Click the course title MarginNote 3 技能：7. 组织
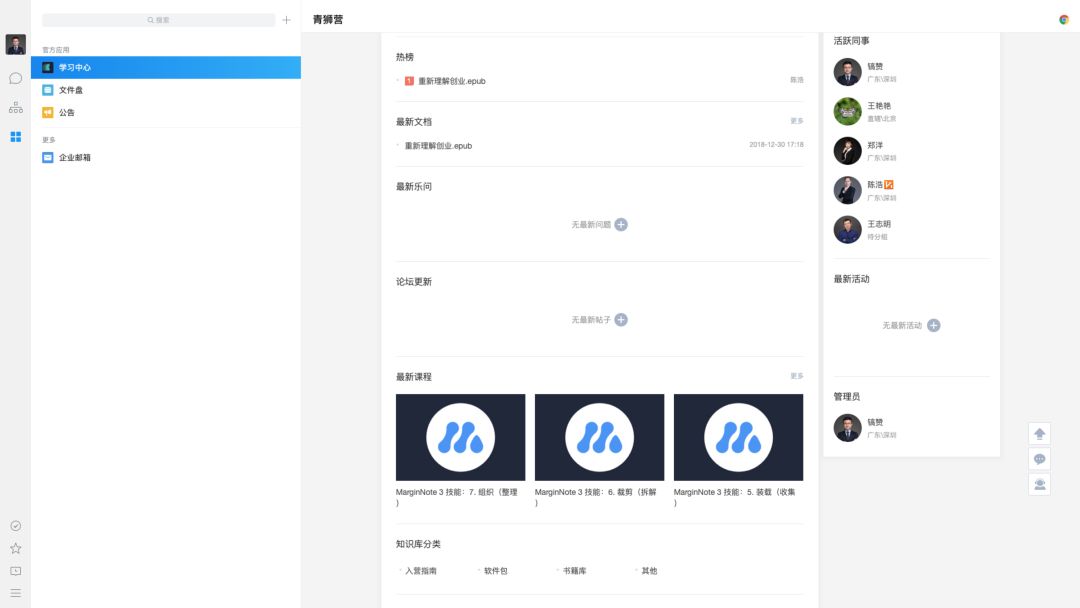This screenshot has width=1080, height=608. pyautogui.click(x=457, y=497)
